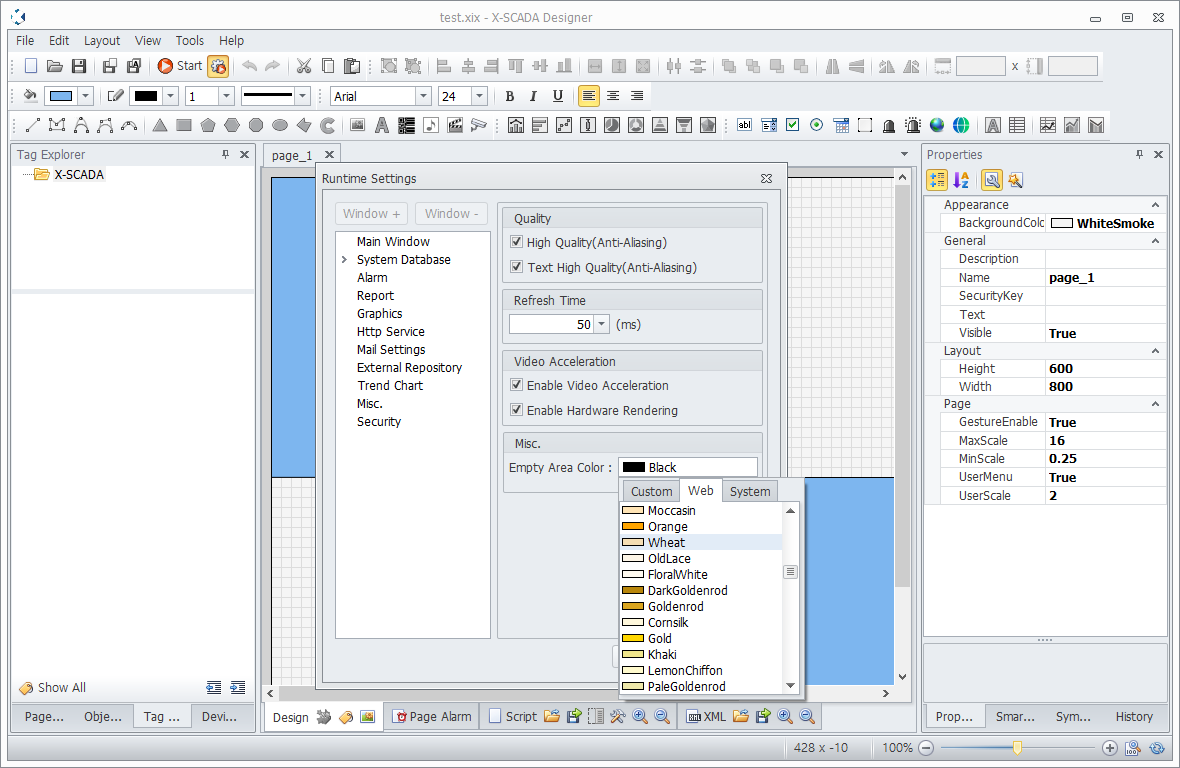Switch to Page Alarm tab
The height and width of the screenshot is (768, 1180).
coord(433,717)
